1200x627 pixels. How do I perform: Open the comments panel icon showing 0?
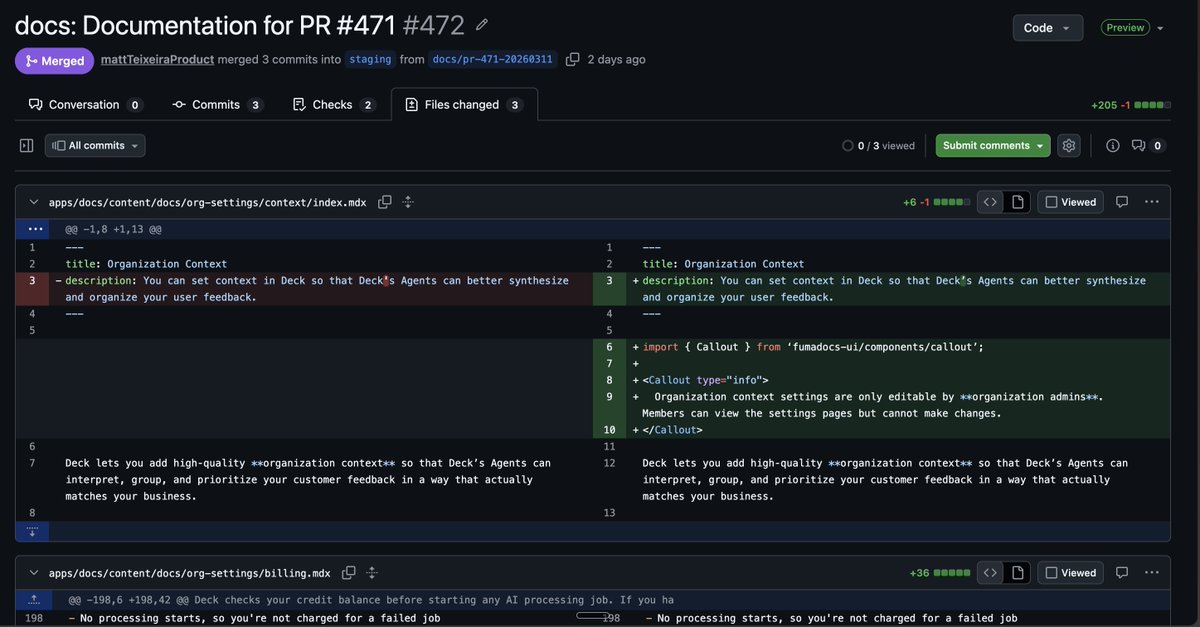click(x=1147, y=146)
